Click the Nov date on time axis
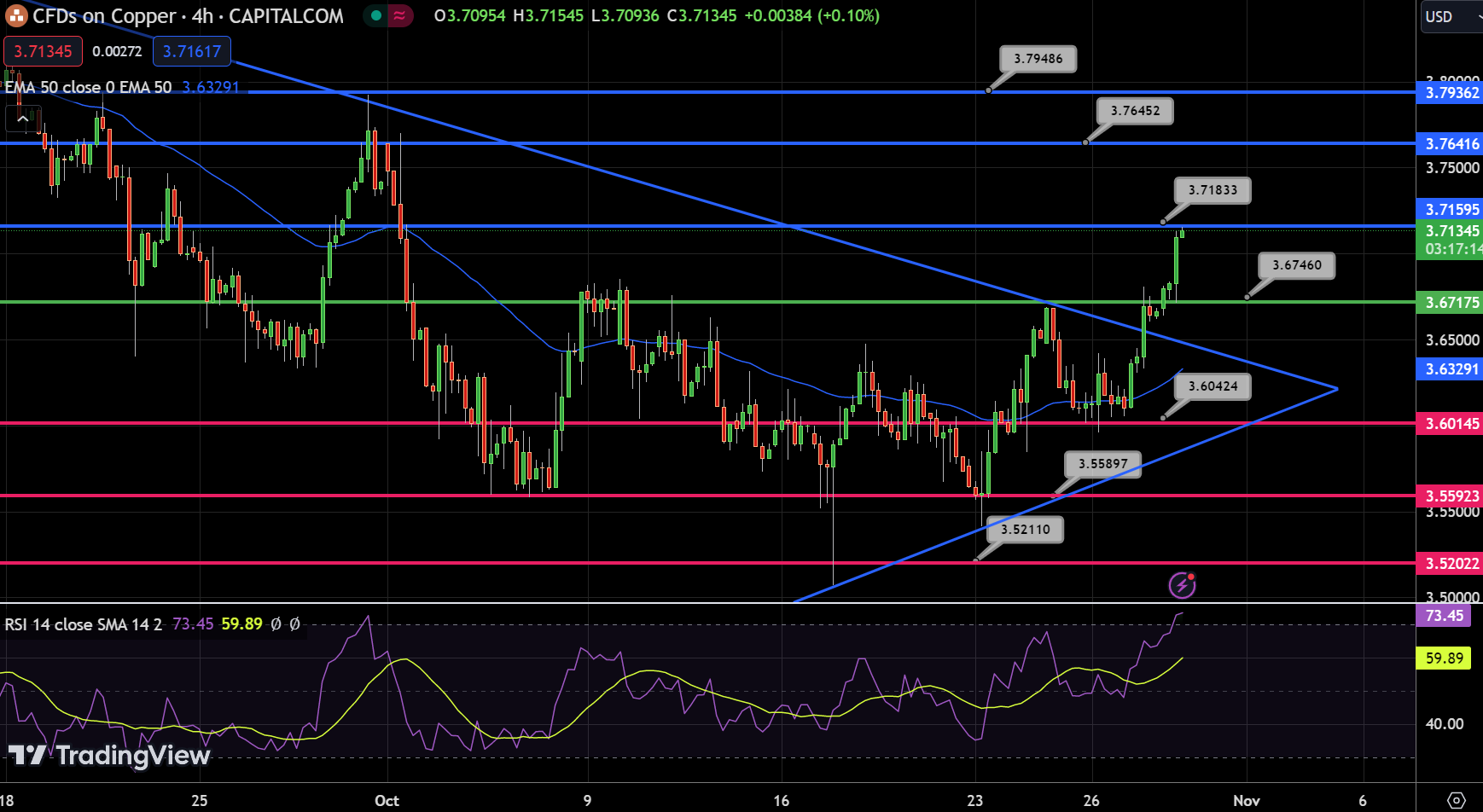 point(1247,800)
